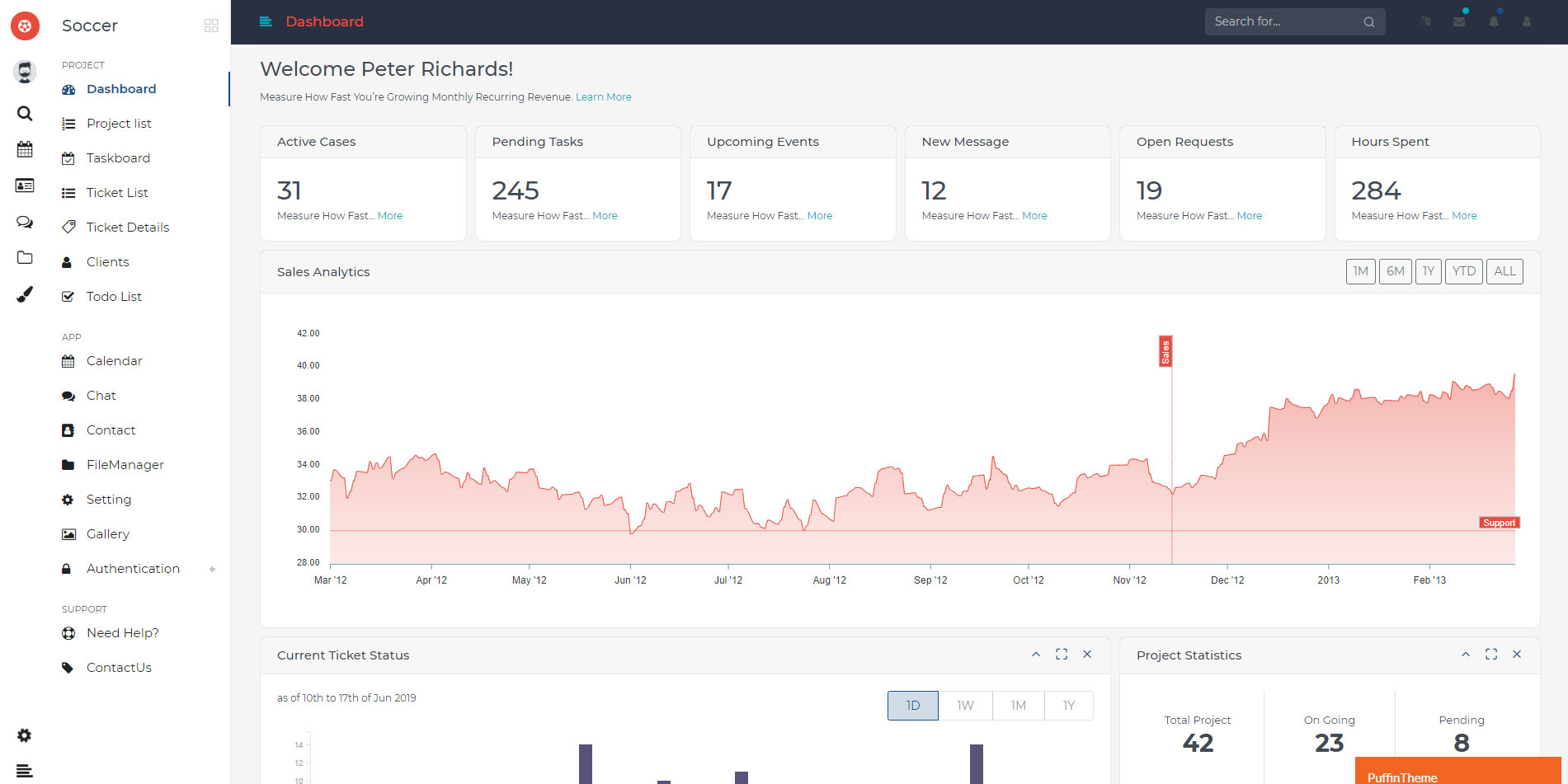Click More link in Active Cases card
The height and width of the screenshot is (784, 1568).
390,216
